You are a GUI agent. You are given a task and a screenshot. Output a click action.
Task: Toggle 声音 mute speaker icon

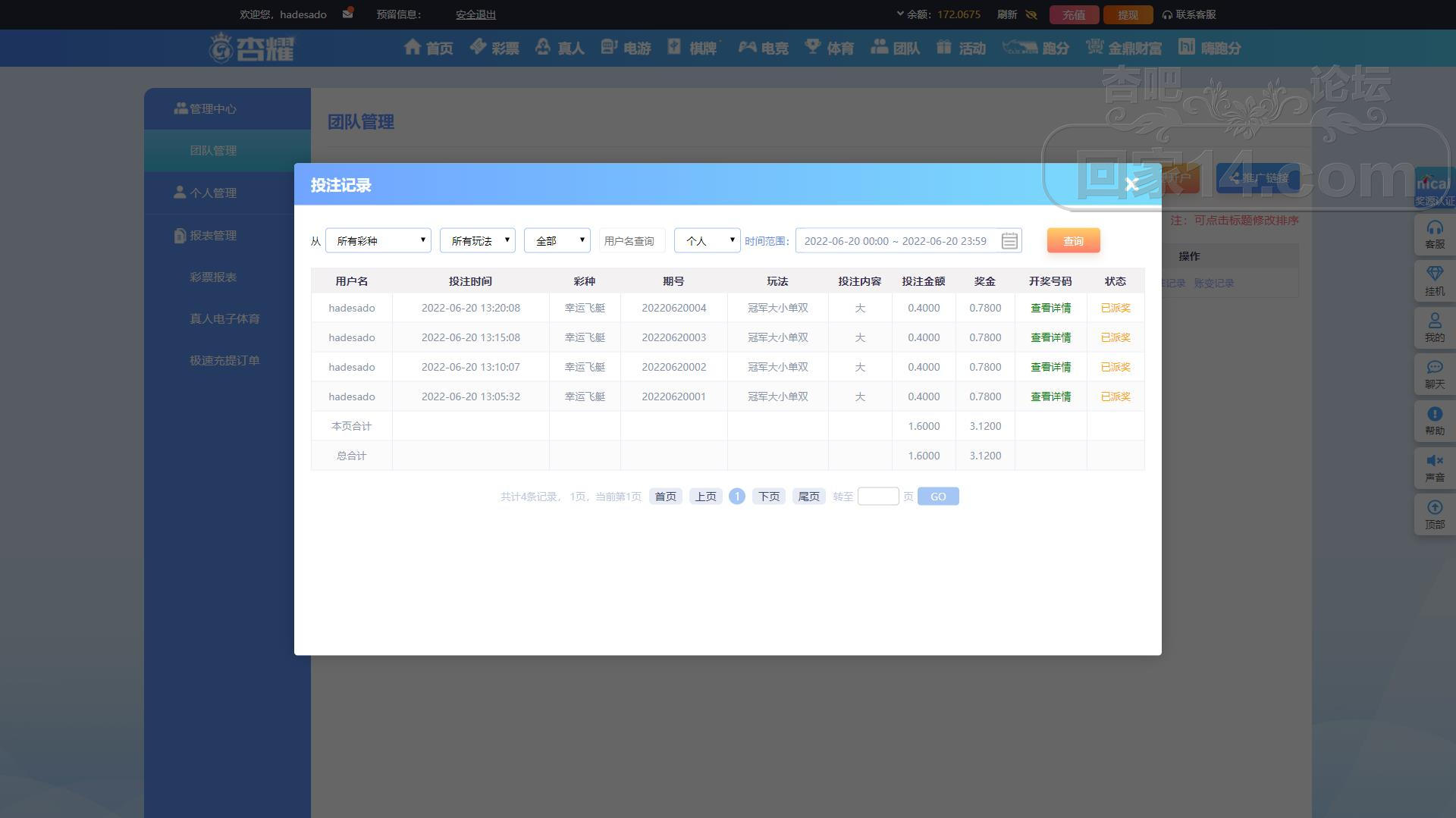pyautogui.click(x=1435, y=468)
